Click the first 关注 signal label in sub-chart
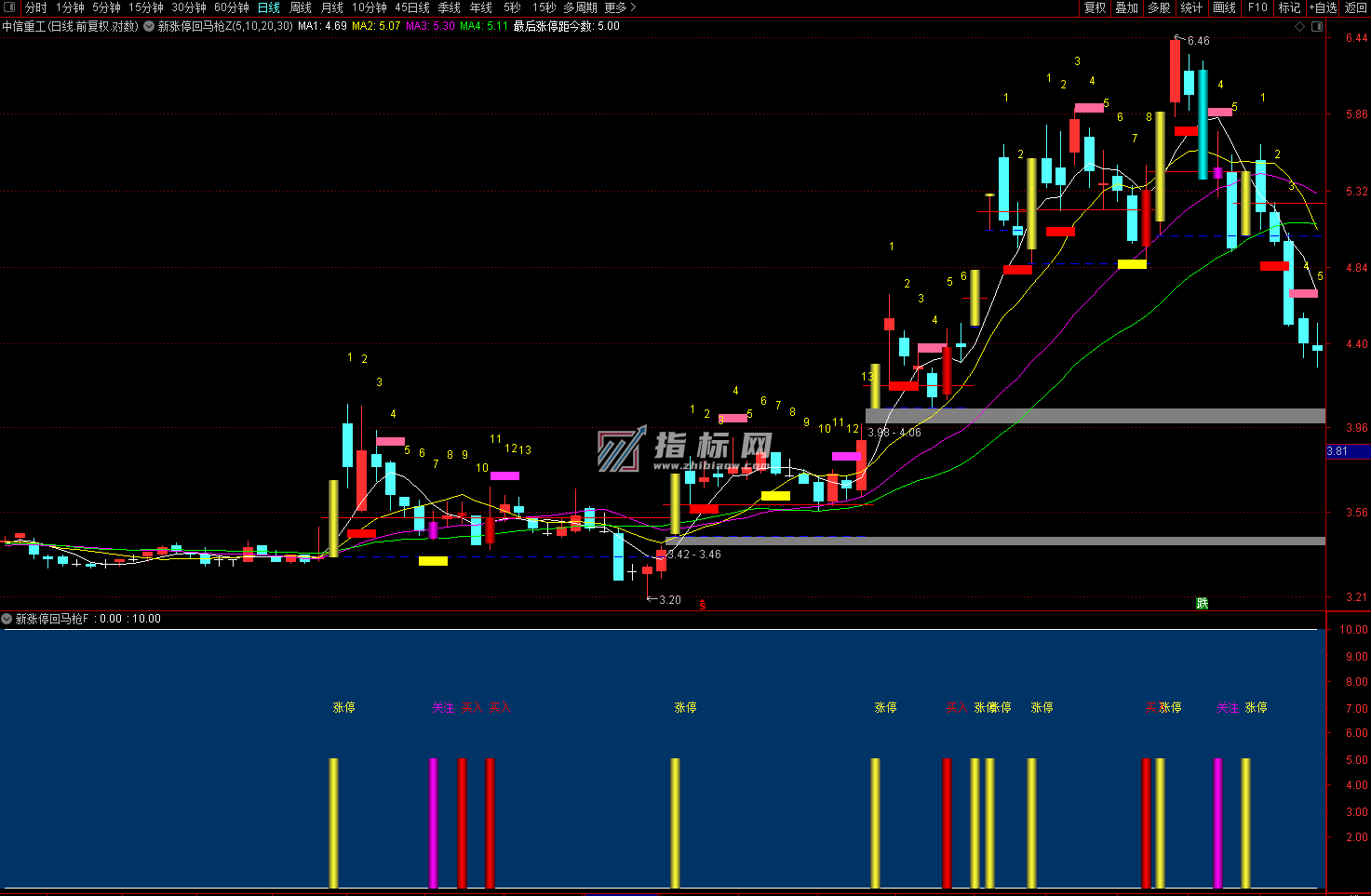The image size is (1371, 896). pyautogui.click(x=443, y=708)
